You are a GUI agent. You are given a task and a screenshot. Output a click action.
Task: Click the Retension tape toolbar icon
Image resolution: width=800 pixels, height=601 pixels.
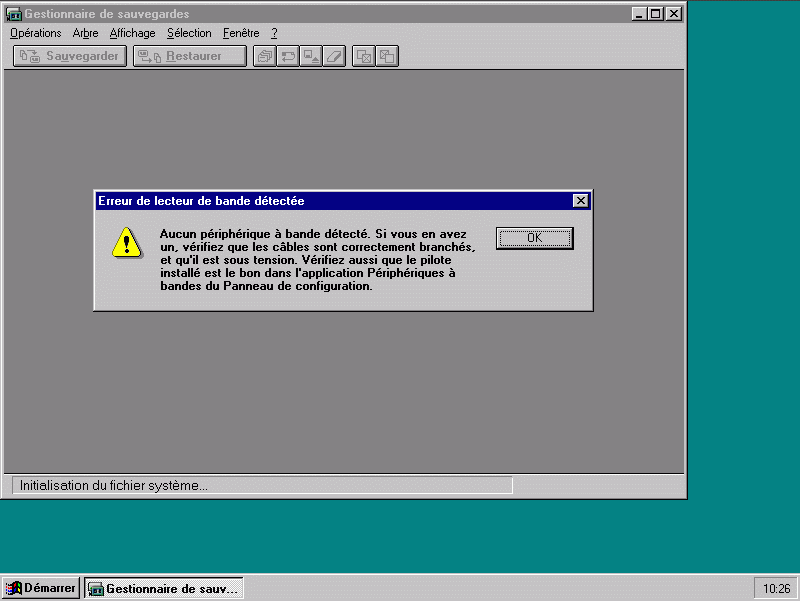tap(288, 56)
